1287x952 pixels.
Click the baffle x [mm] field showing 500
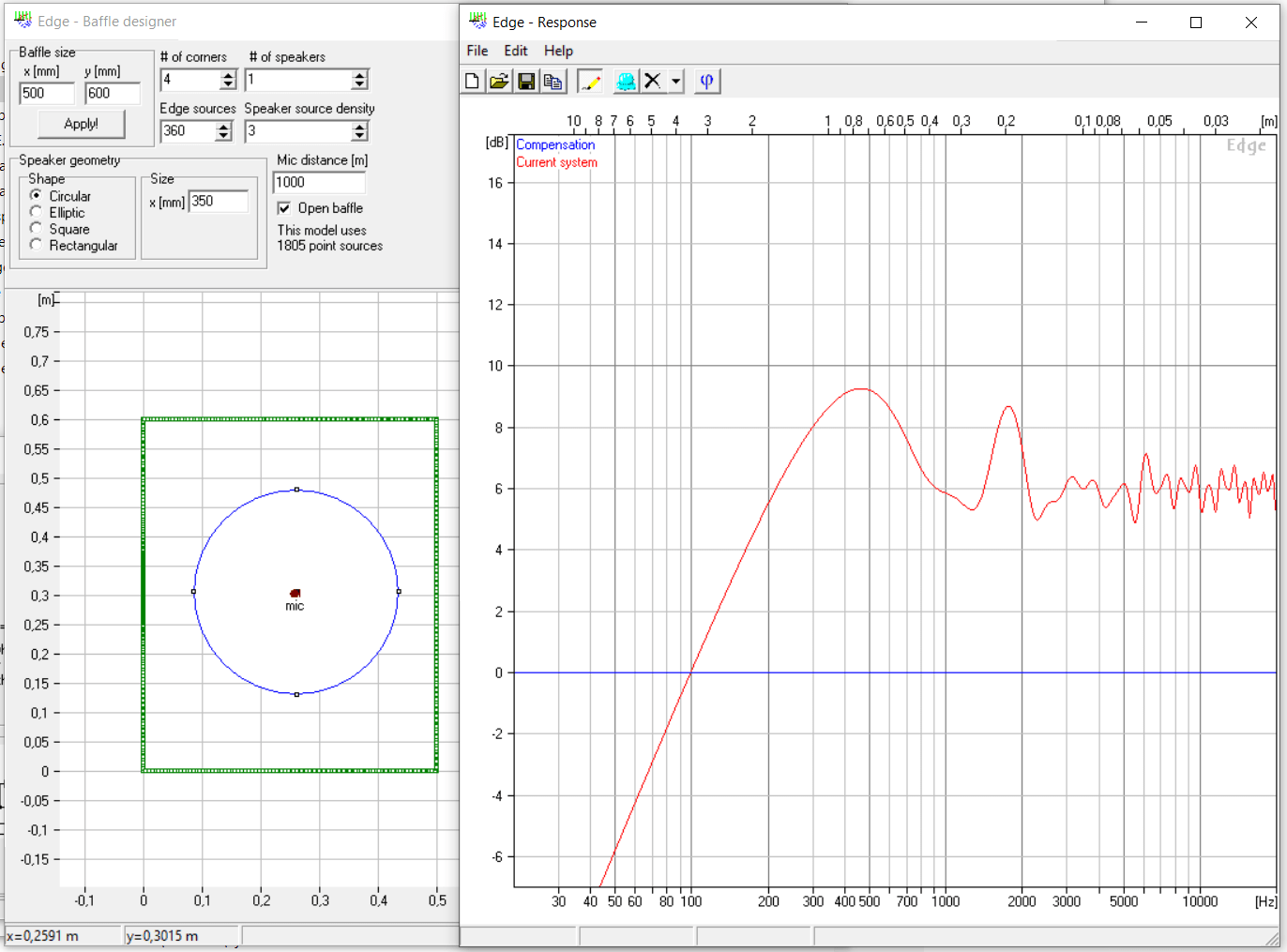point(47,93)
